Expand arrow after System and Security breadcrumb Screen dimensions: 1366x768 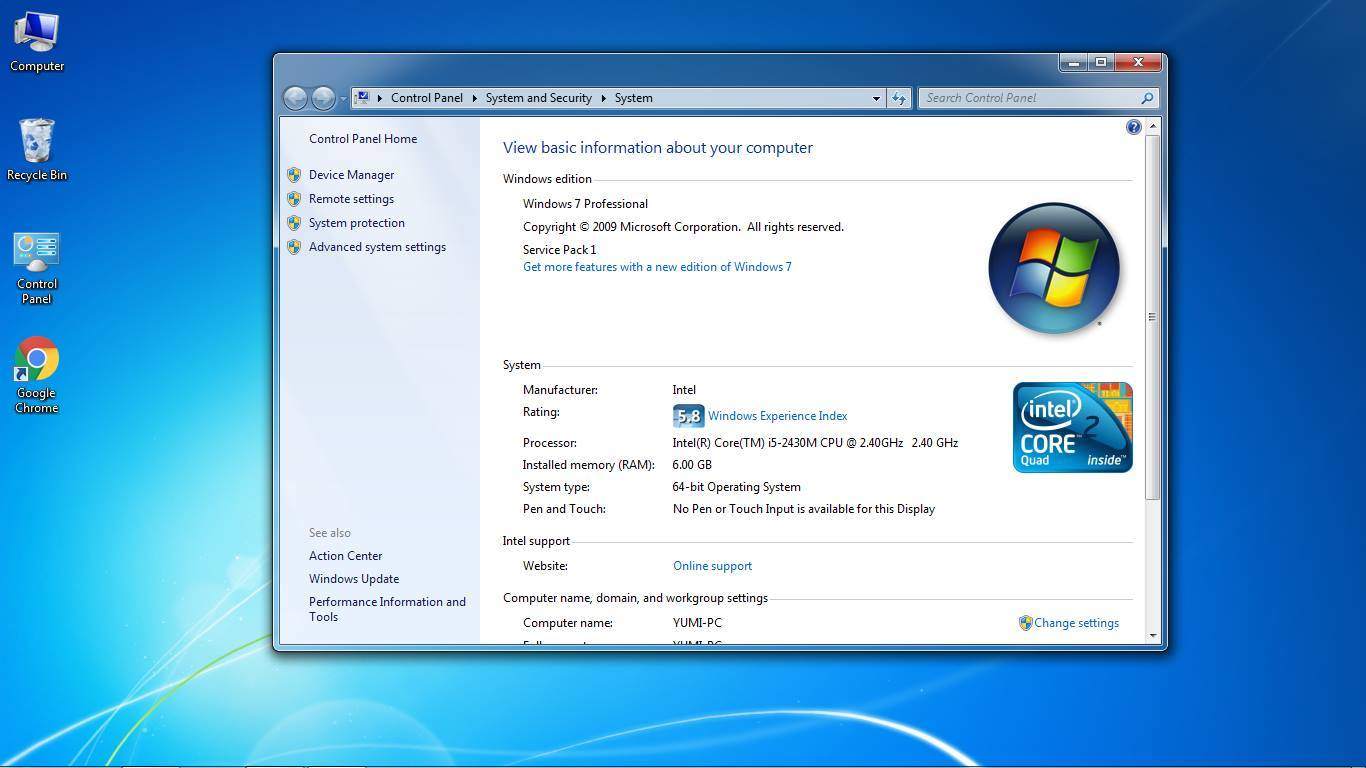click(603, 98)
